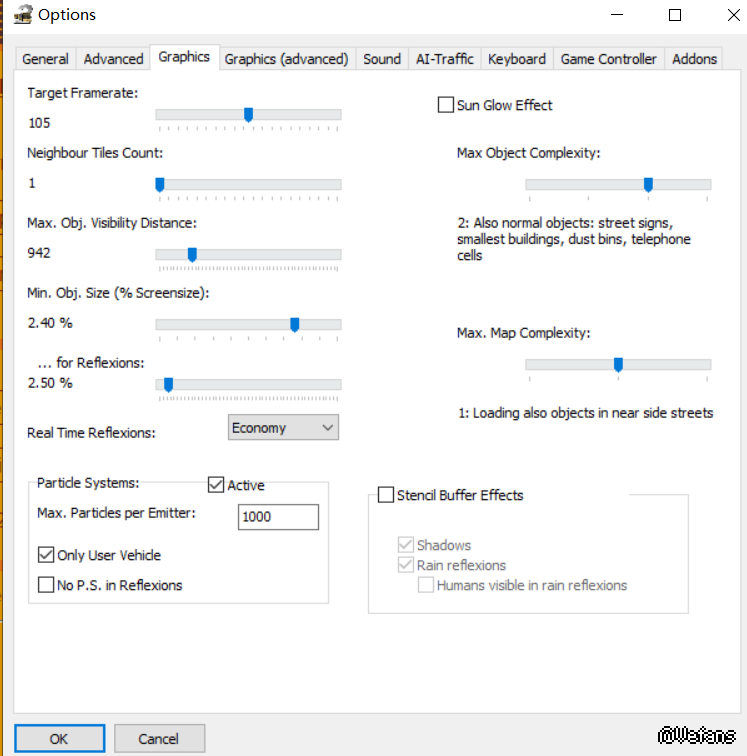Select the Graphics tab
This screenshot has height=756, width=747.
pos(184,57)
